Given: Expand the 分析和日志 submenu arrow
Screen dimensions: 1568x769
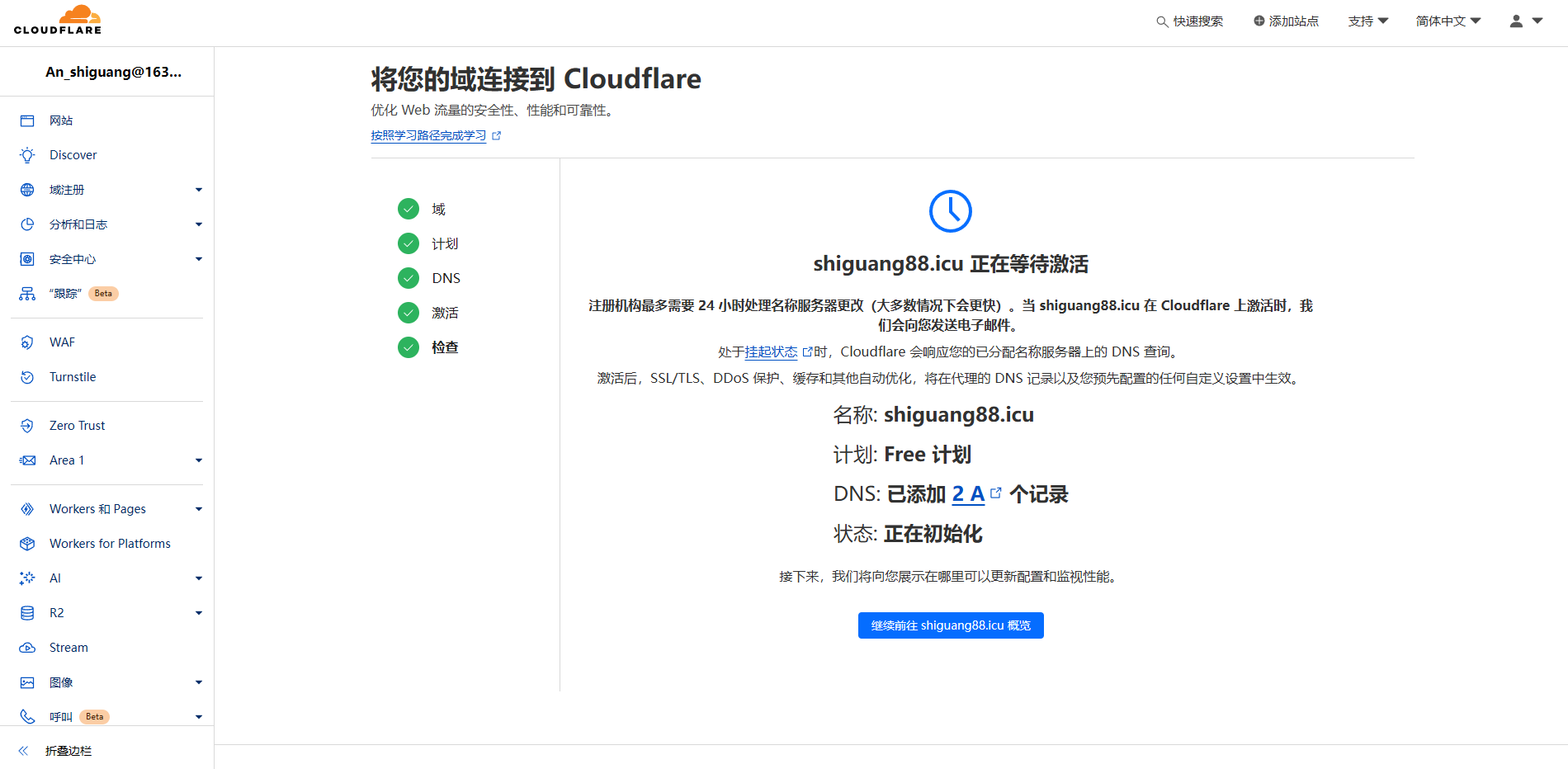Looking at the screenshot, I should 199,224.
